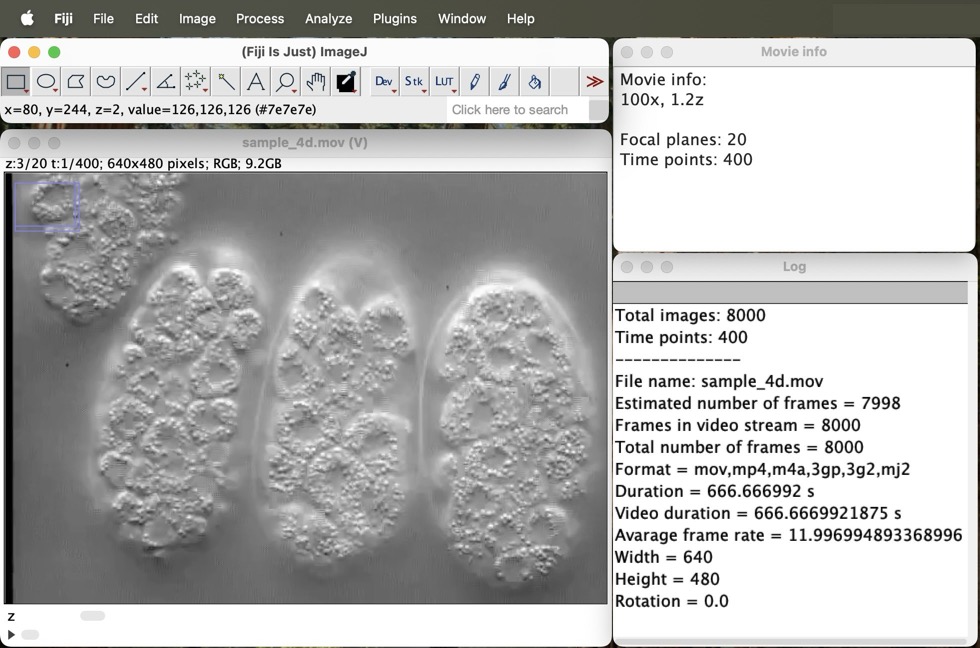Select the Oval selection tool
Viewport: 980px width, 648px height.
pyautogui.click(x=46, y=82)
